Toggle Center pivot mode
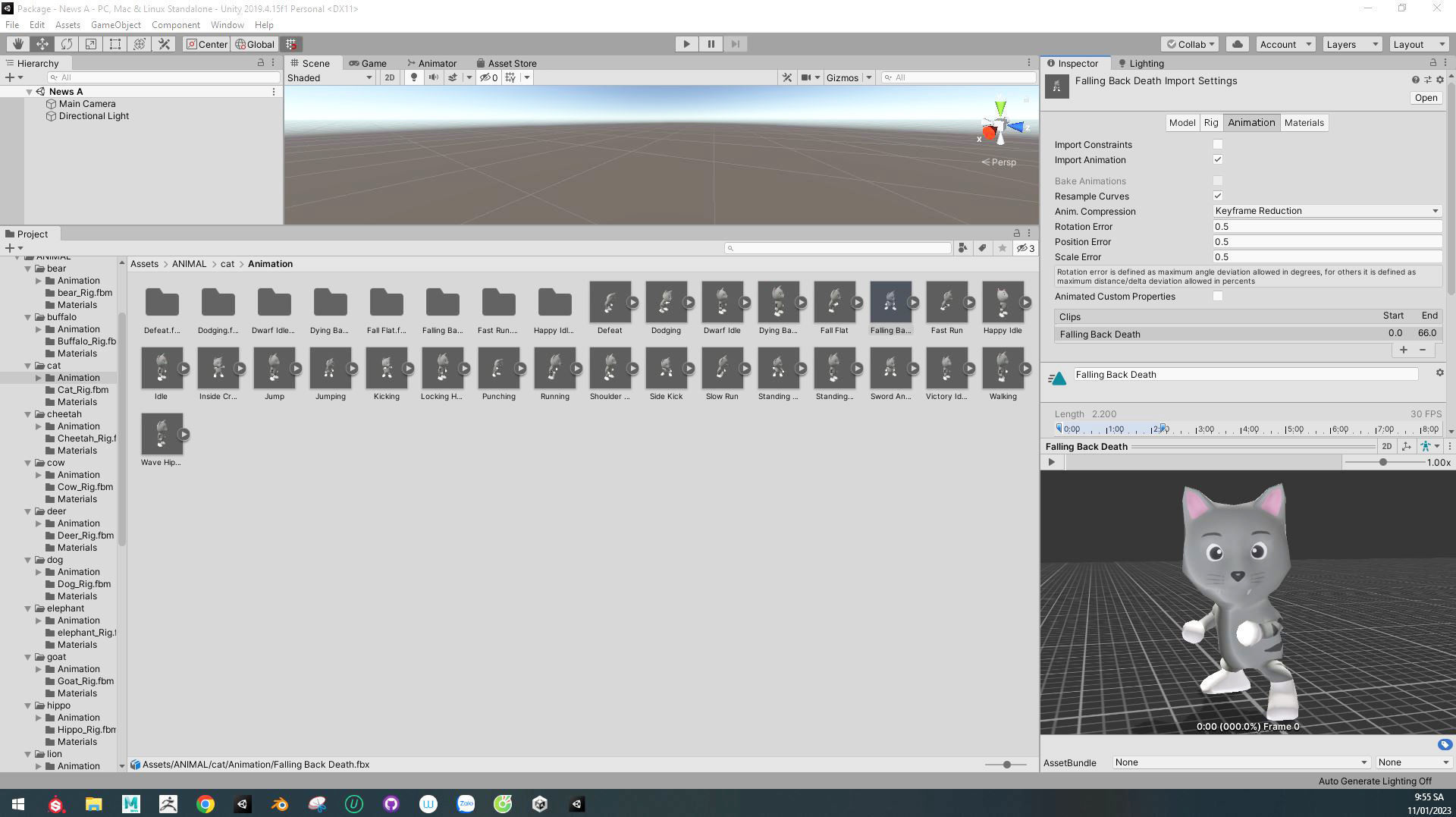The width and height of the screenshot is (1456, 817). point(206,44)
